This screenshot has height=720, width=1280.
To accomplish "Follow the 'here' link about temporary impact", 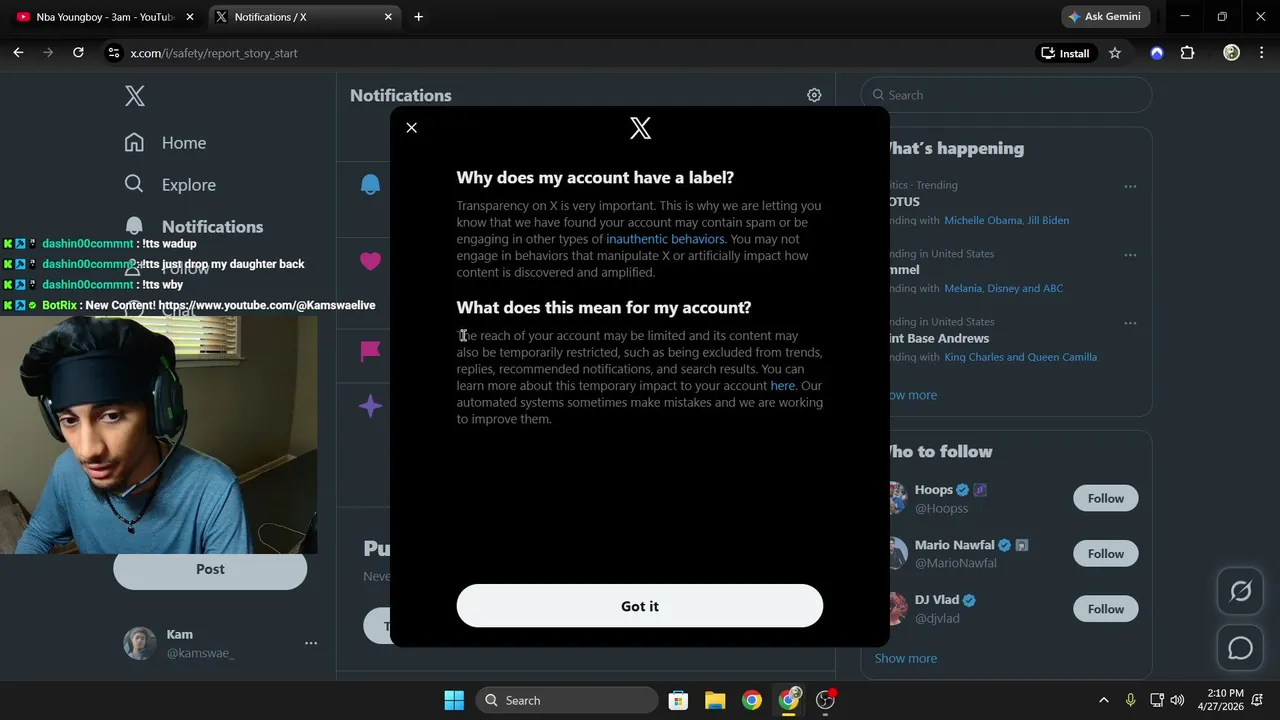I will (783, 386).
